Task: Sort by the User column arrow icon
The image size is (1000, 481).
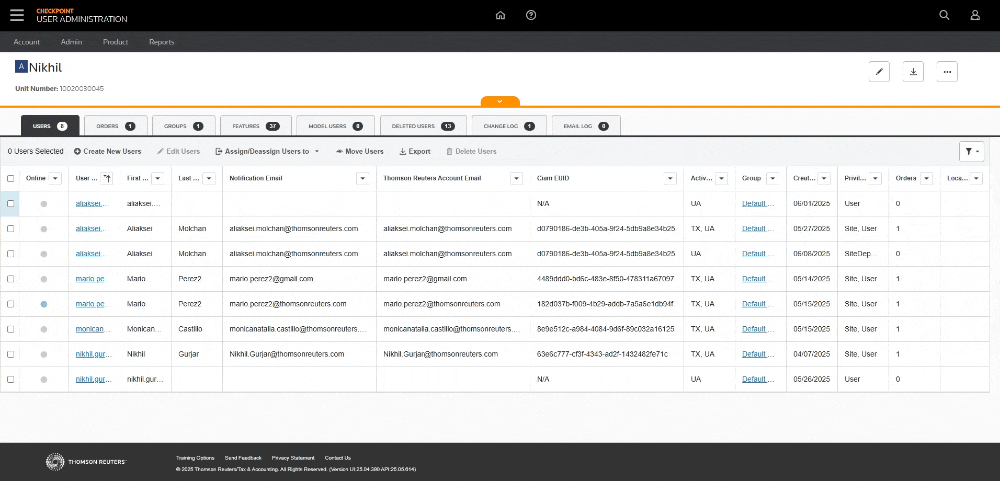Action: 107,179
